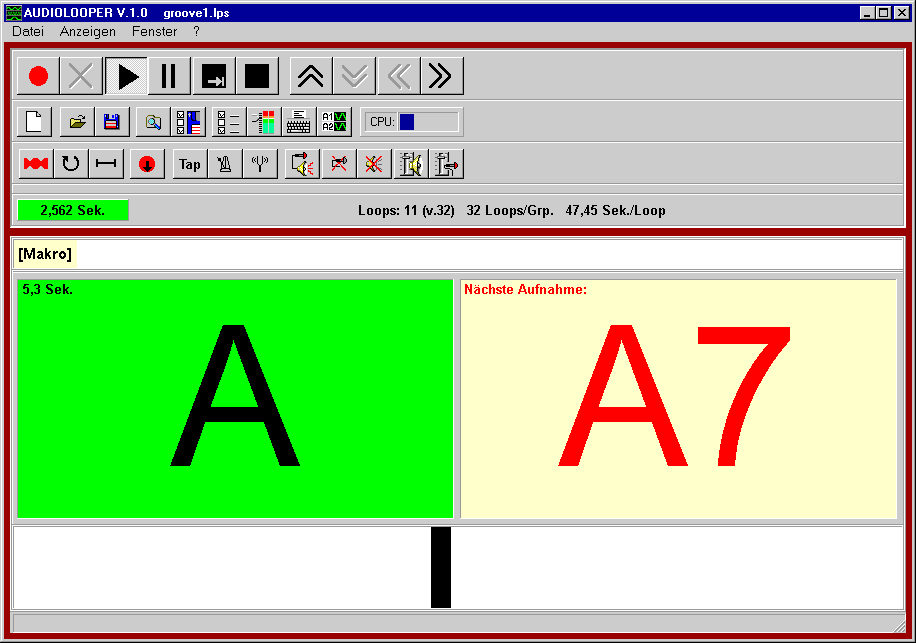
Task: Open a file via the folder icon
Action: pos(77,122)
